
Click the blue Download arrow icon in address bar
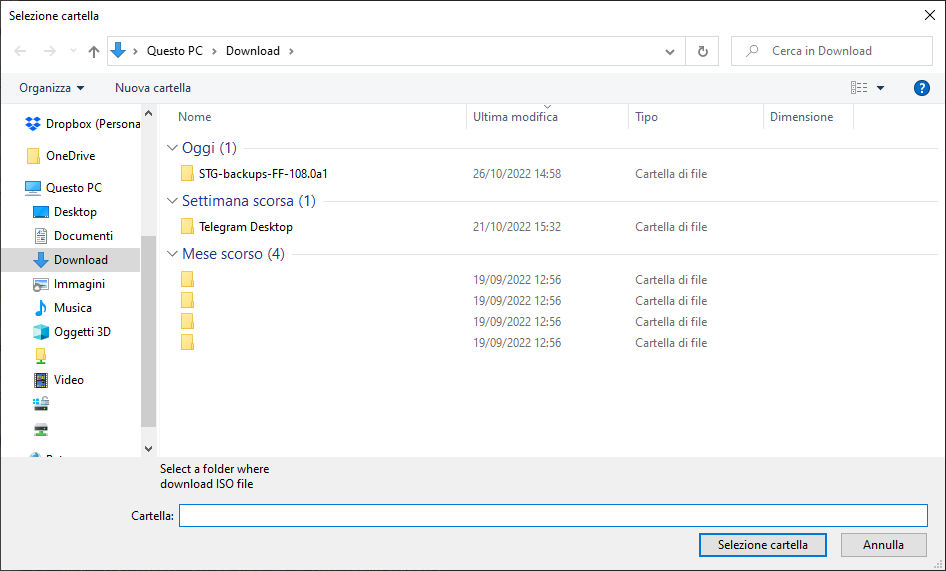coord(118,51)
